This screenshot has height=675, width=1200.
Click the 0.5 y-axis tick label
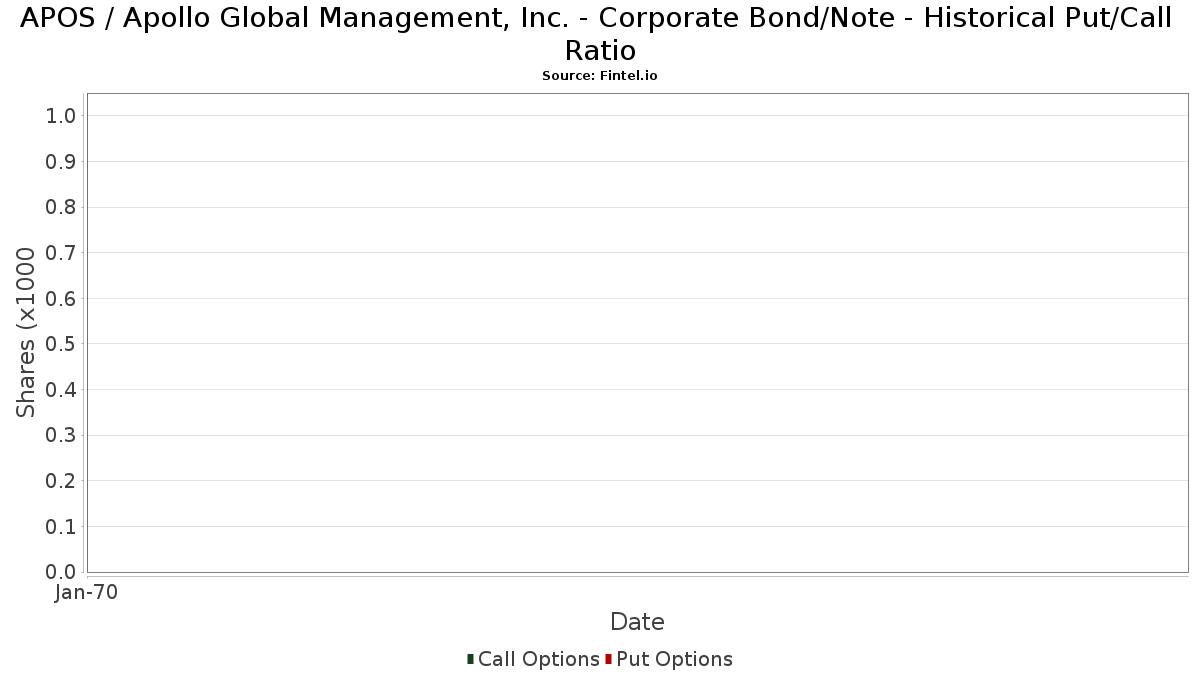pyautogui.click(x=61, y=344)
